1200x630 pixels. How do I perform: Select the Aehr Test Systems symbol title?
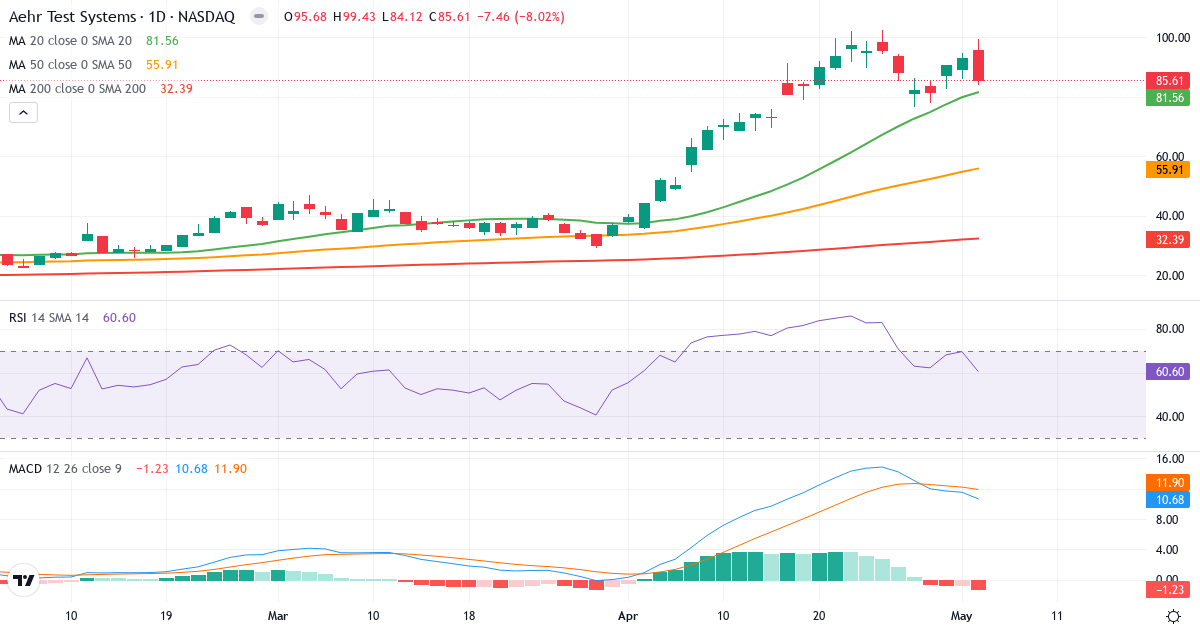(x=121, y=17)
